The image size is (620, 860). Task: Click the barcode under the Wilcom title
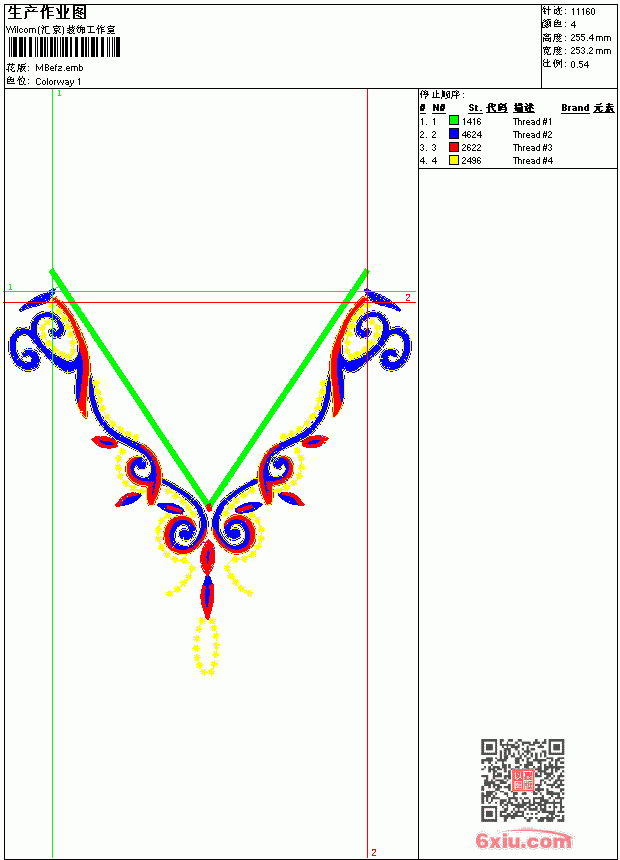[64, 47]
